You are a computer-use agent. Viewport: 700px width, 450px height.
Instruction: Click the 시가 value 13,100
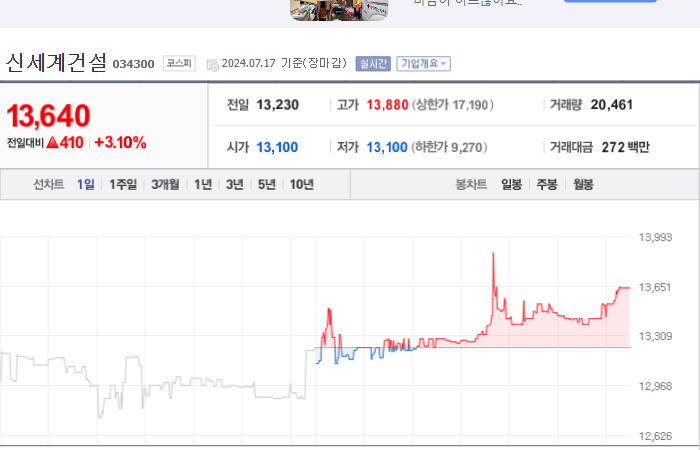pyautogui.click(x=277, y=147)
